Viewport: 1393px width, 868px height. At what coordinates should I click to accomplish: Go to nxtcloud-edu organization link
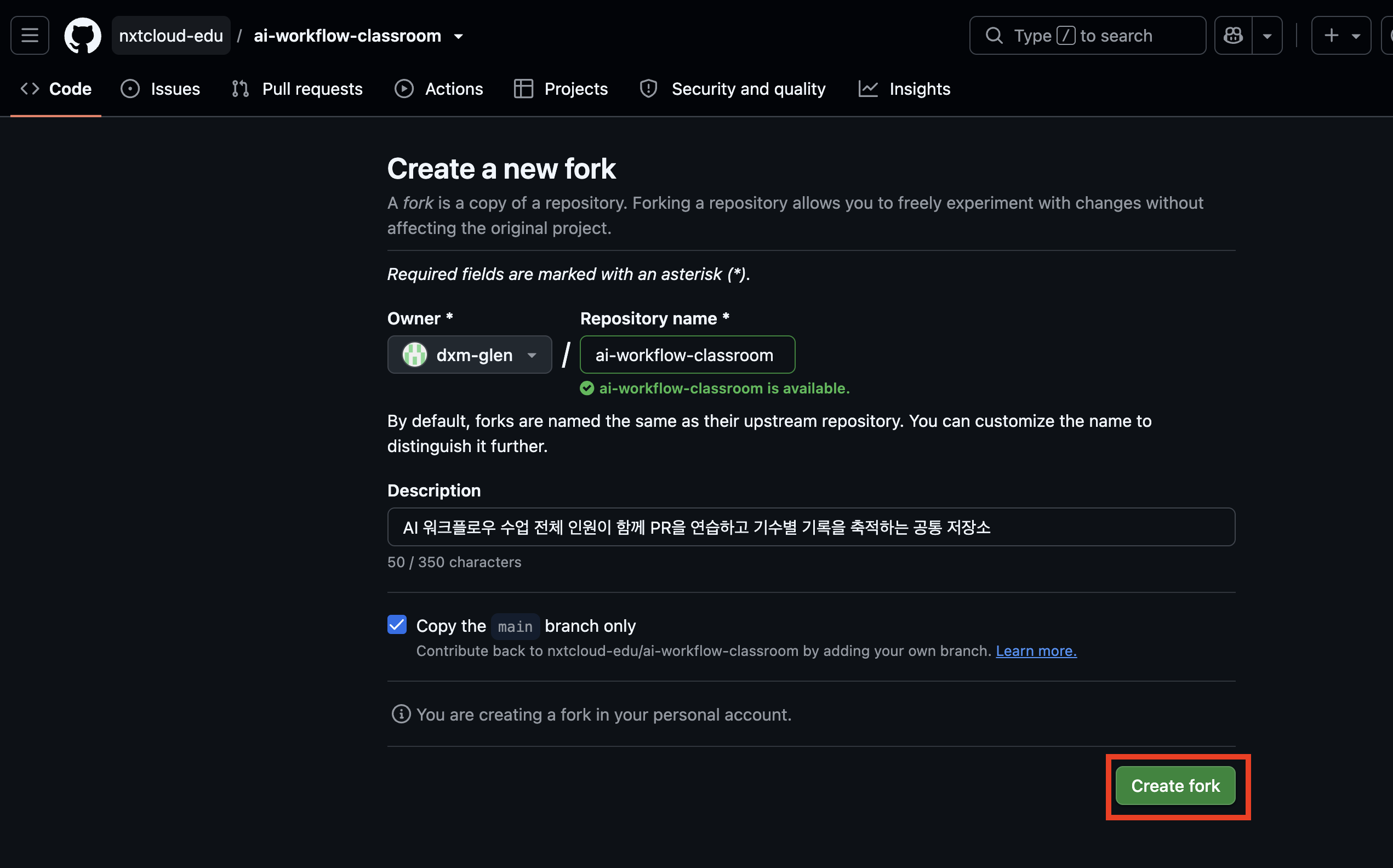[171, 36]
